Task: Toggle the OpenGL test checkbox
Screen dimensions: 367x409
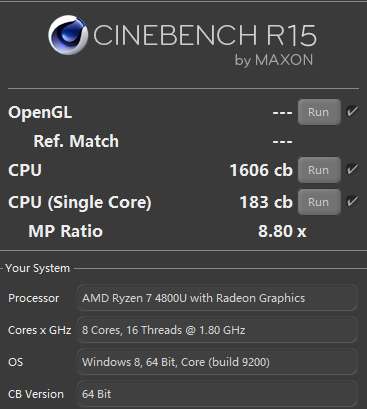Action: tap(352, 111)
